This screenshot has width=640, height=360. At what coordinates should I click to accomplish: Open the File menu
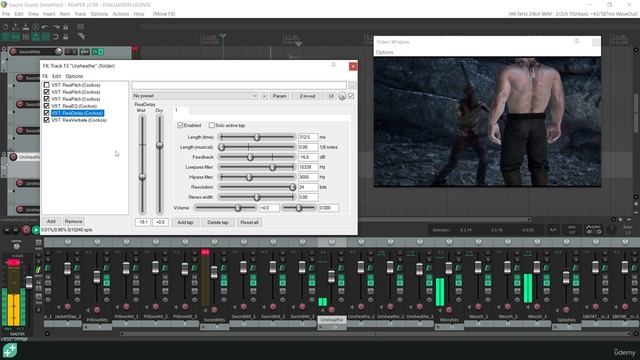[6, 14]
